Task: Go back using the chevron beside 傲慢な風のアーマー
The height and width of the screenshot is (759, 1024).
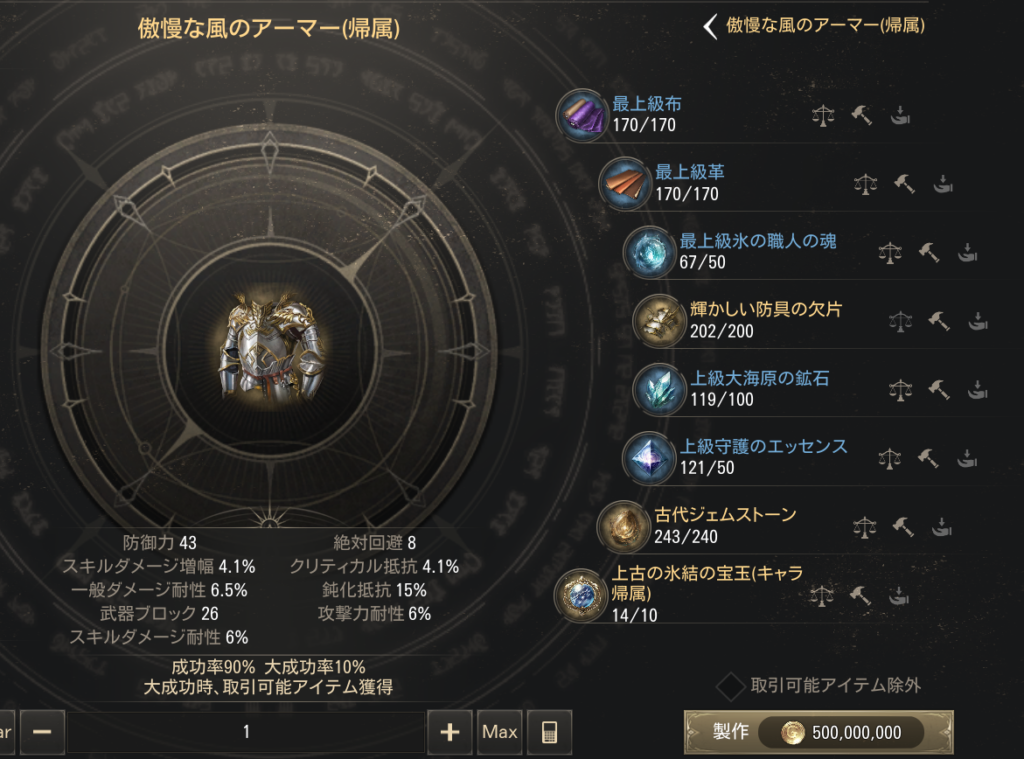Action: tap(711, 27)
